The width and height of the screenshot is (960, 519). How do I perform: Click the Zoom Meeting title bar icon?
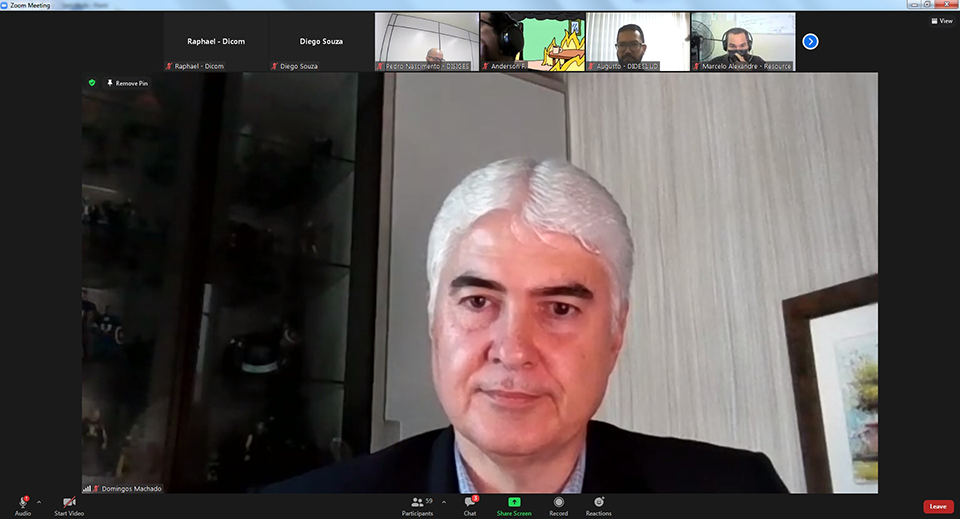coord(7,5)
